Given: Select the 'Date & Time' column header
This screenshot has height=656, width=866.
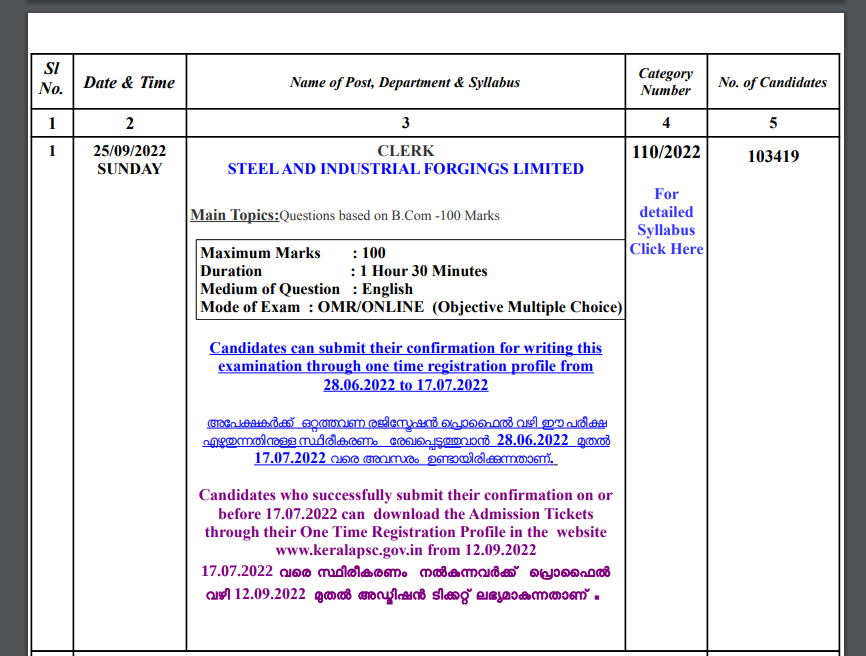Looking at the screenshot, I should pyautogui.click(x=129, y=82).
